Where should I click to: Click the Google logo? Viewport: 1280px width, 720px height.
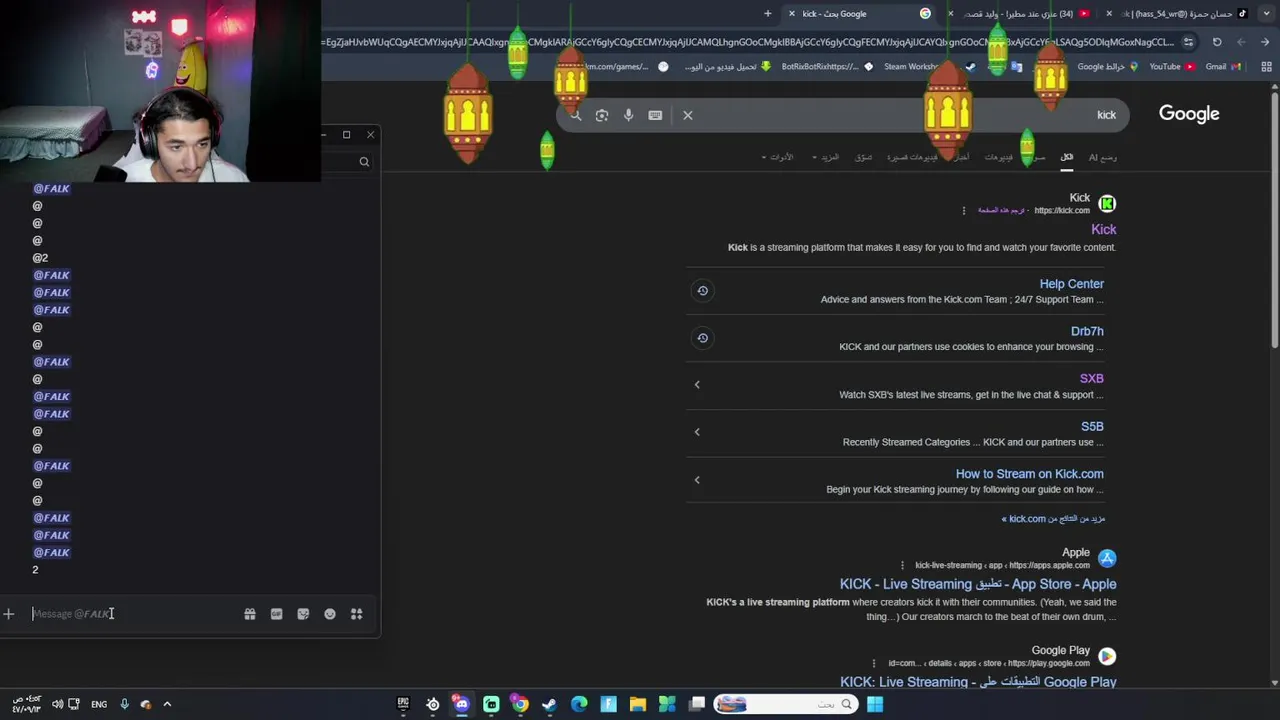pyautogui.click(x=1189, y=114)
